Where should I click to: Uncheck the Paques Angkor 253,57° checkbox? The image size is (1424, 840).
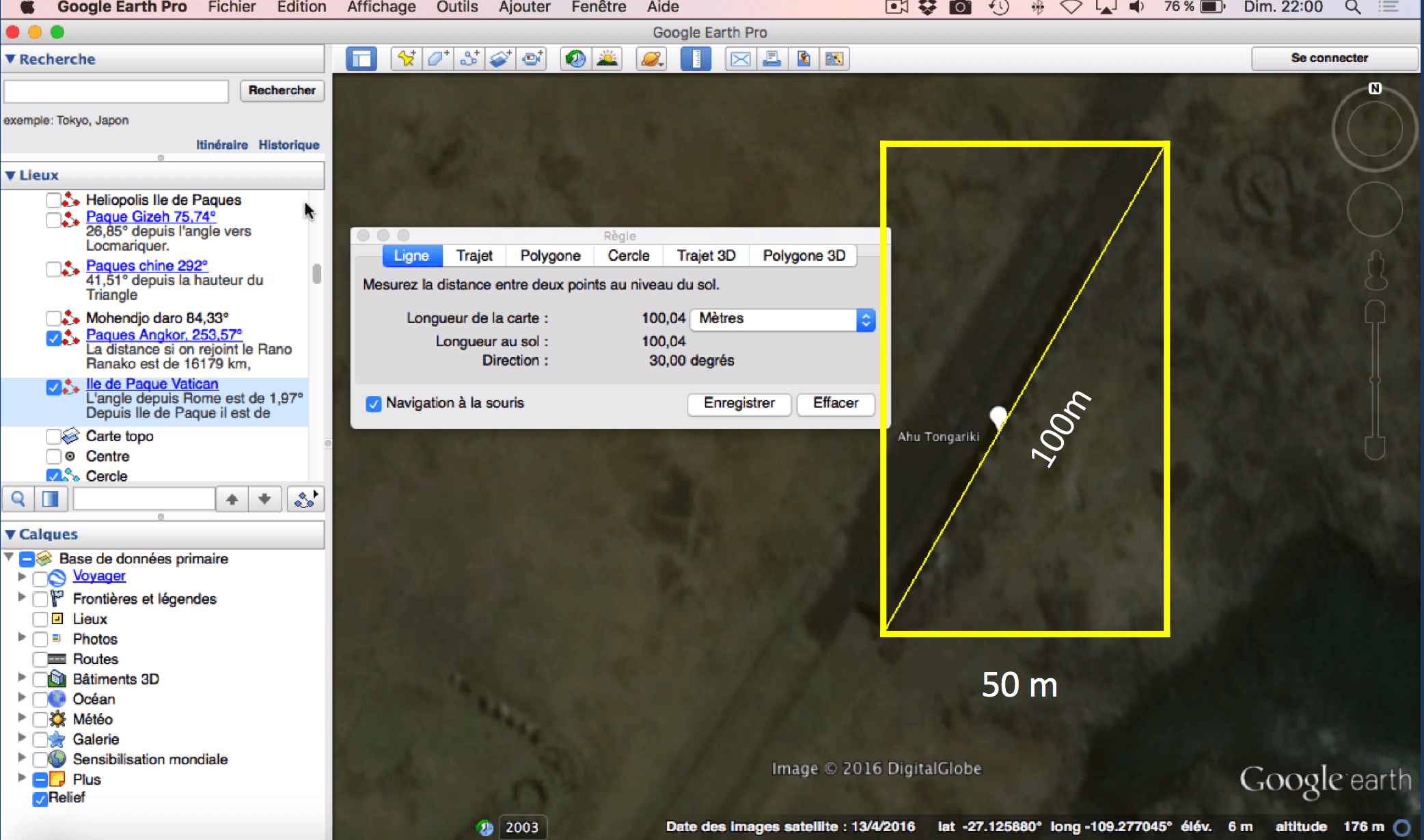click(x=53, y=338)
